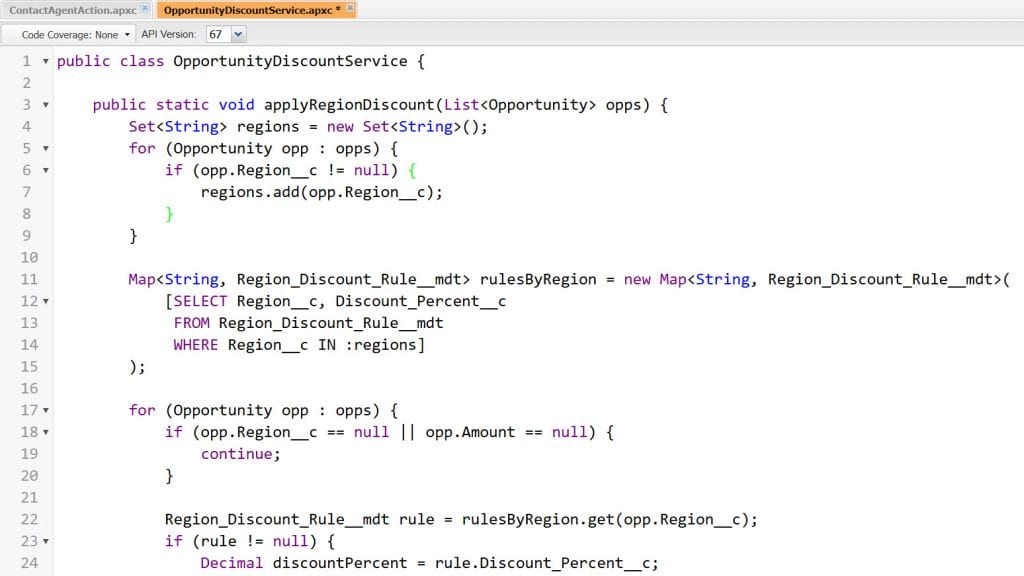Collapse the for loop fold on line 5
Image resolution: width=1024 pixels, height=576 pixels.
[x=46, y=148]
